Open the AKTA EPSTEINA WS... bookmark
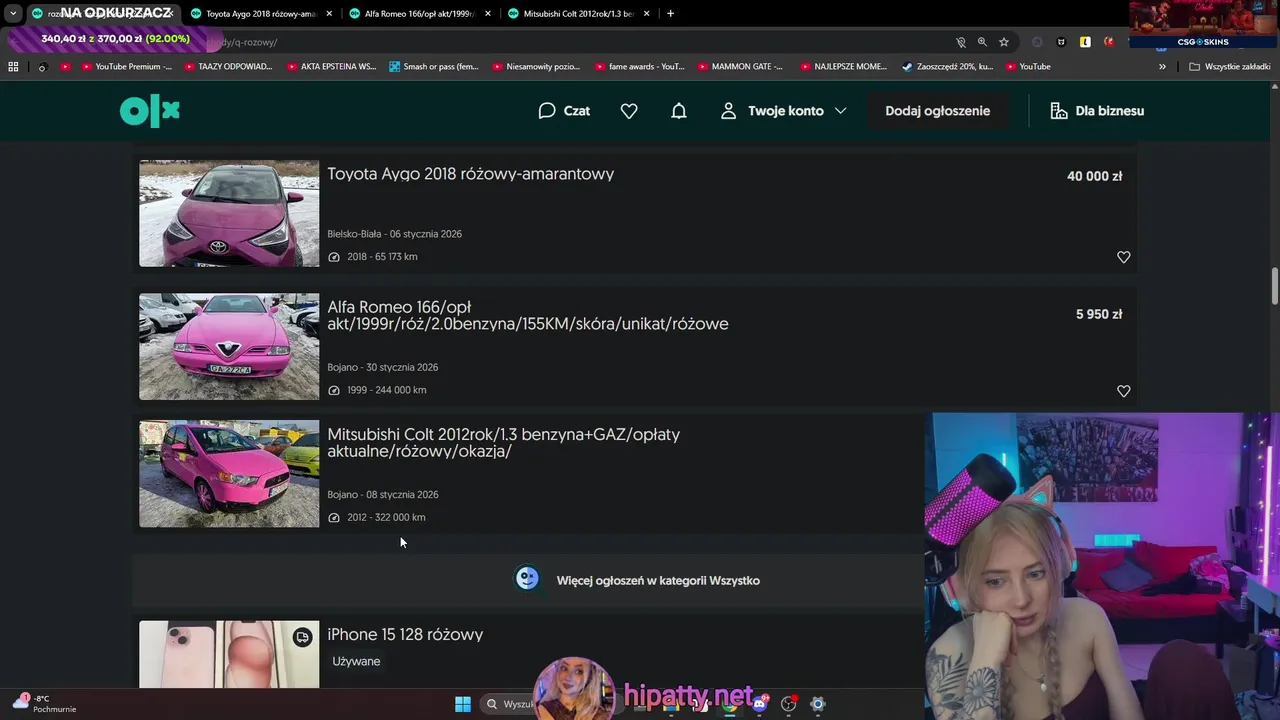The height and width of the screenshot is (720, 1280). tap(331, 67)
